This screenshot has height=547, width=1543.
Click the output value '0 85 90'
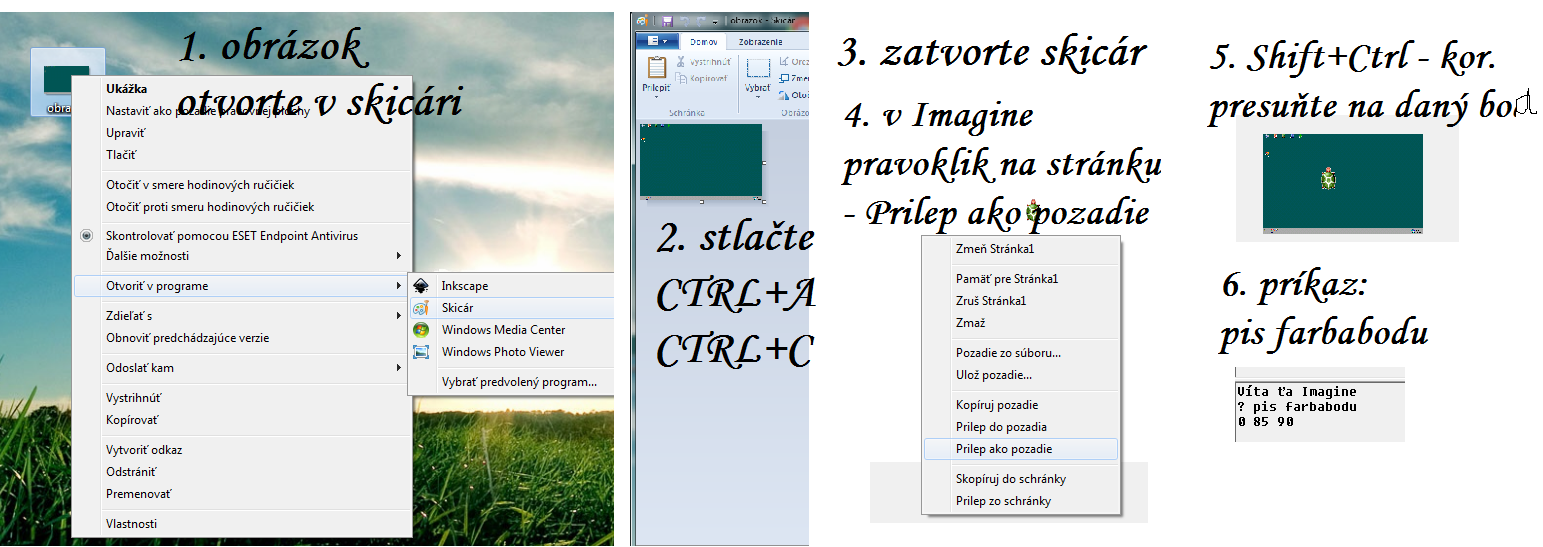pos(1265,422)
